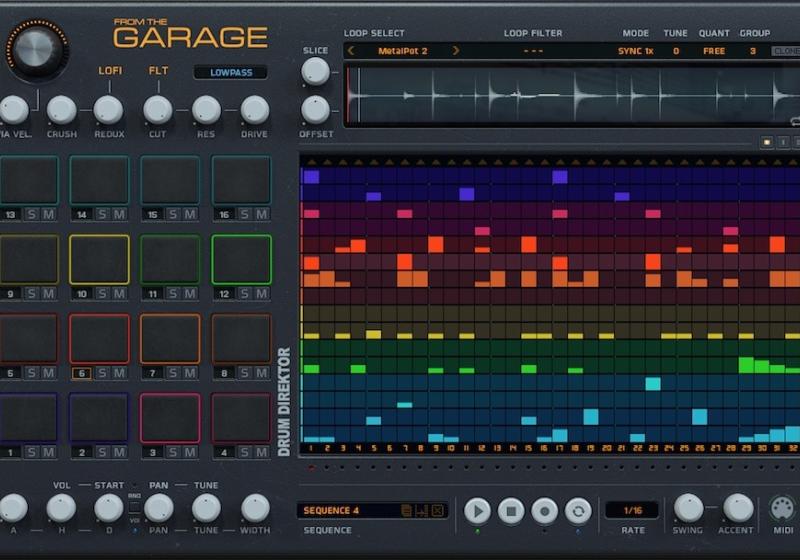Toggle the RND button near the Start knob
Image resolution: width=800 pixels, height=560 pixels.
(x=134, y=504)
